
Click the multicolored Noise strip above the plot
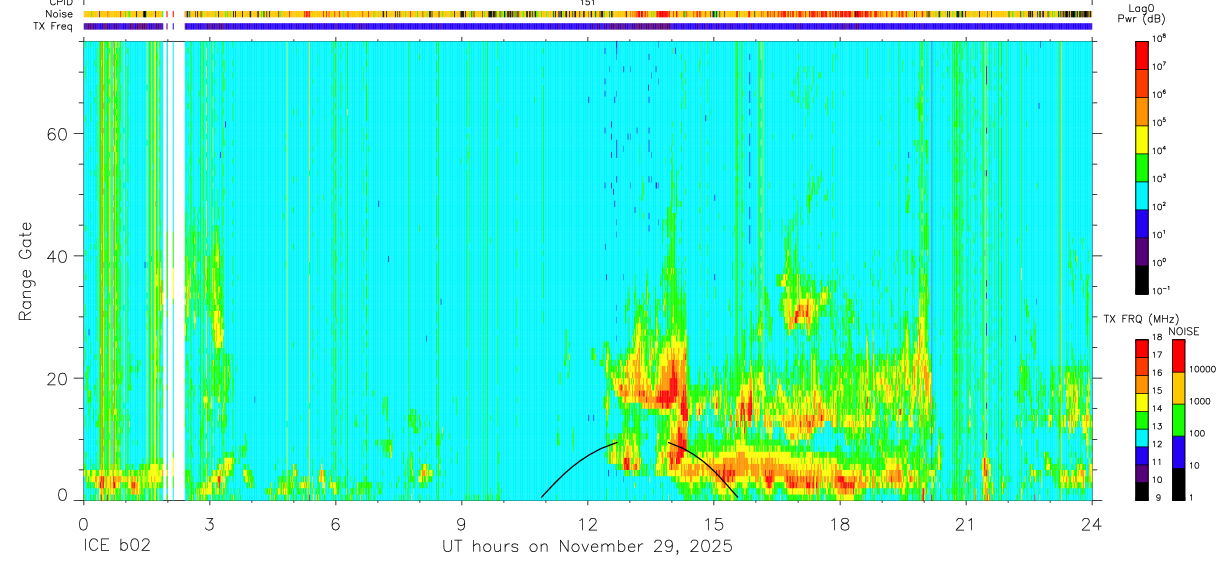click(588, 14)
